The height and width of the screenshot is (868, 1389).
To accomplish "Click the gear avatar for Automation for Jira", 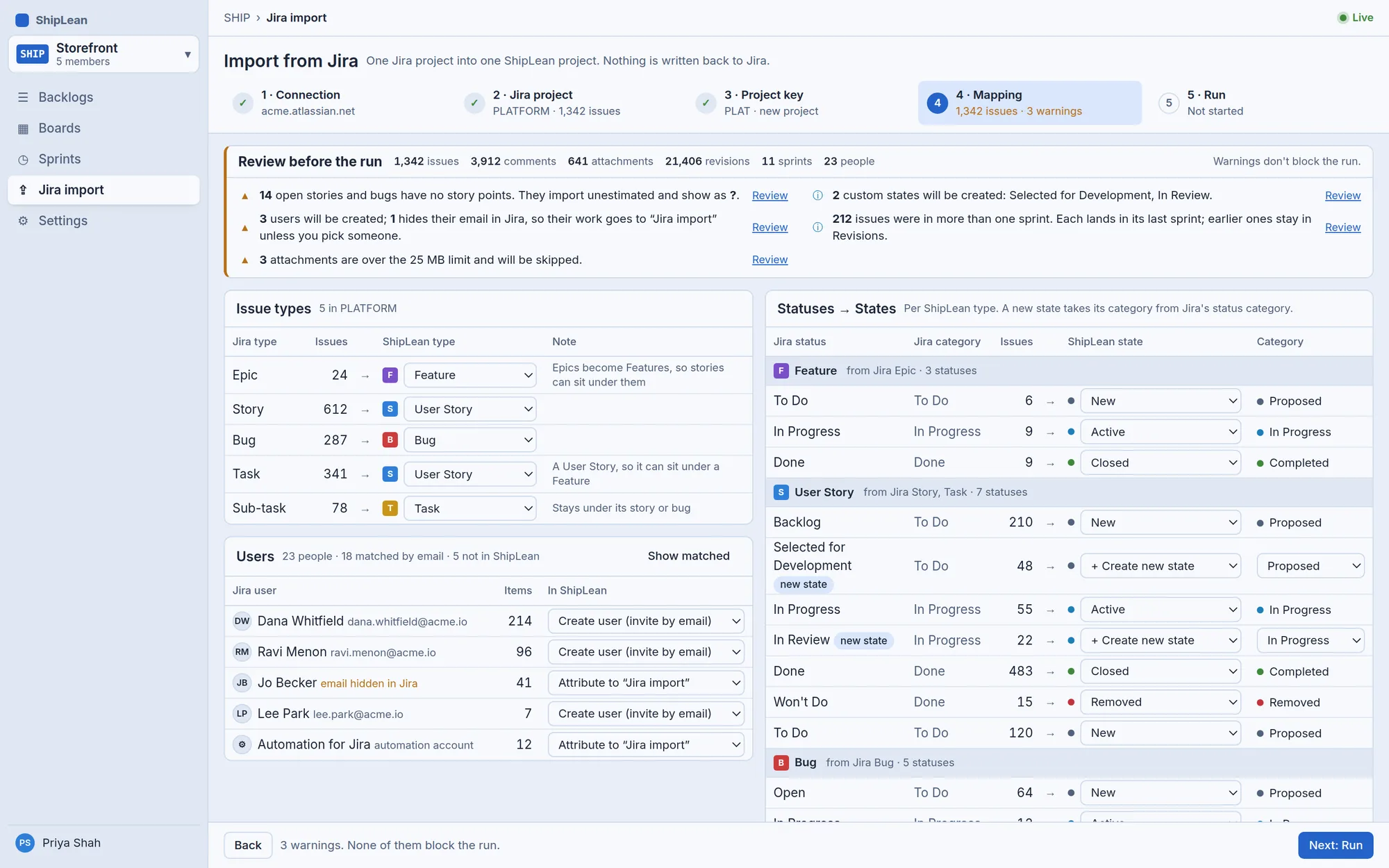I will [x=242, y=745].
